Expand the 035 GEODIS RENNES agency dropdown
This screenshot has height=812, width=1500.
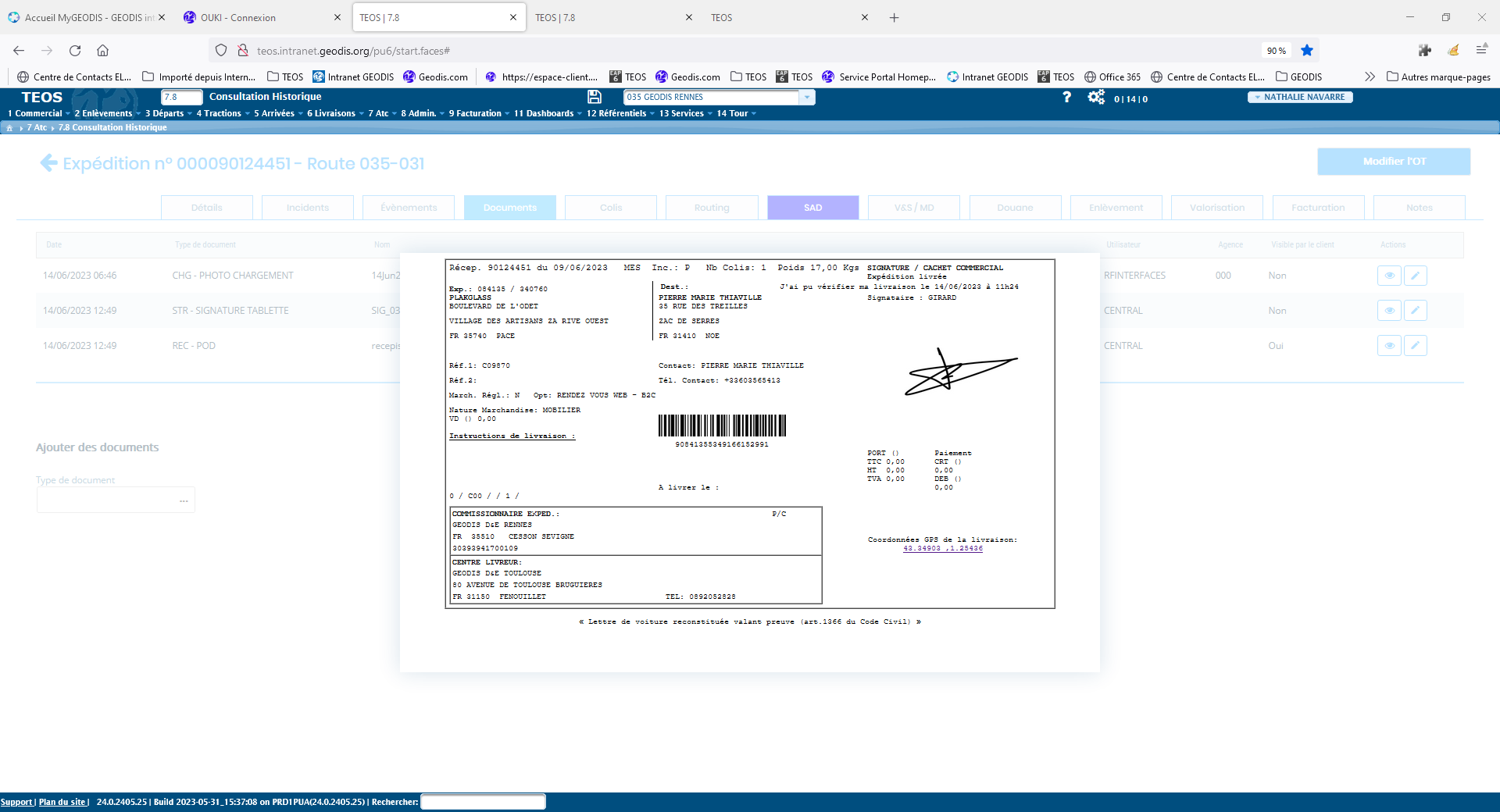[806, 97]
